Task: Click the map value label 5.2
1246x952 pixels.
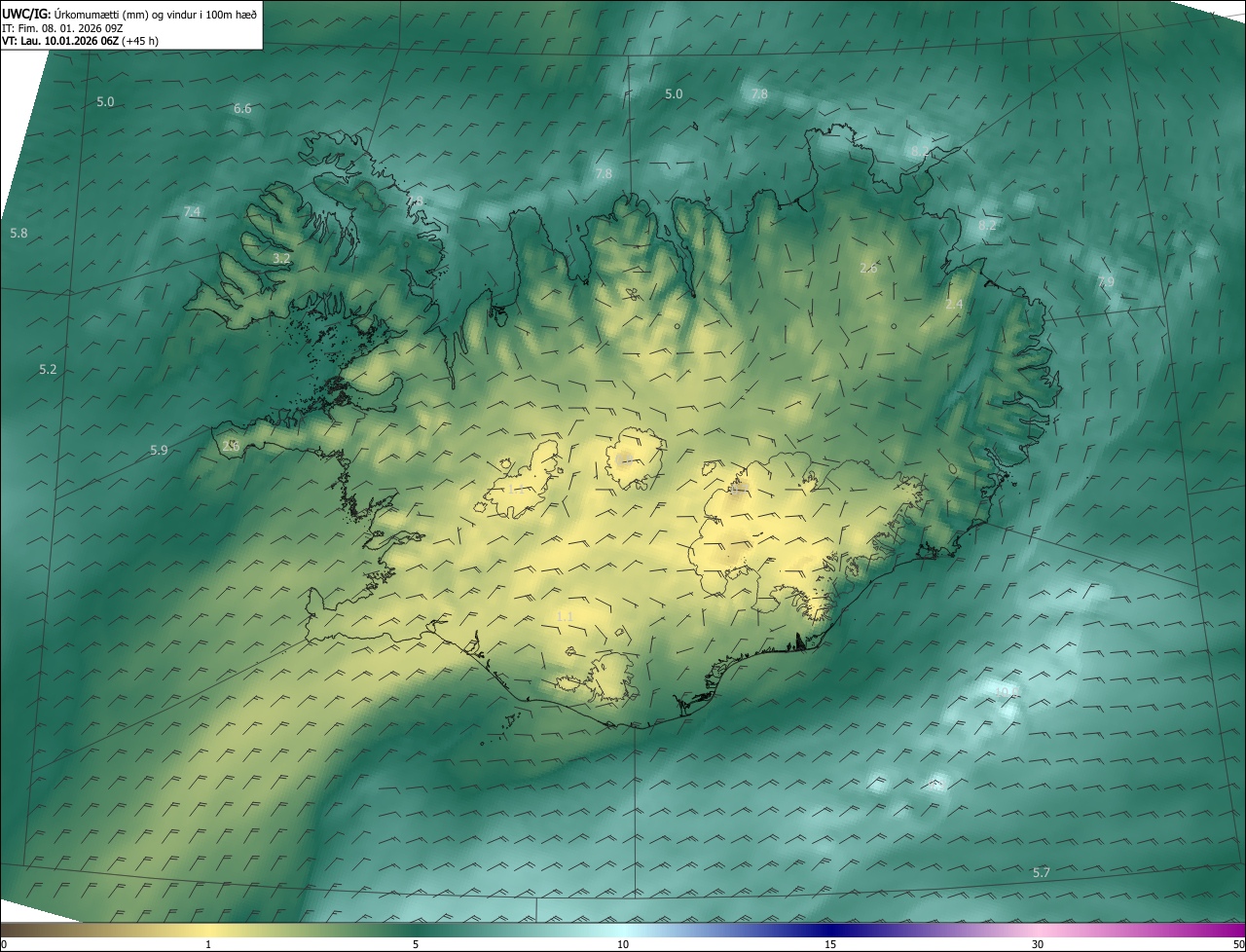Action: [x=48, y=369]
